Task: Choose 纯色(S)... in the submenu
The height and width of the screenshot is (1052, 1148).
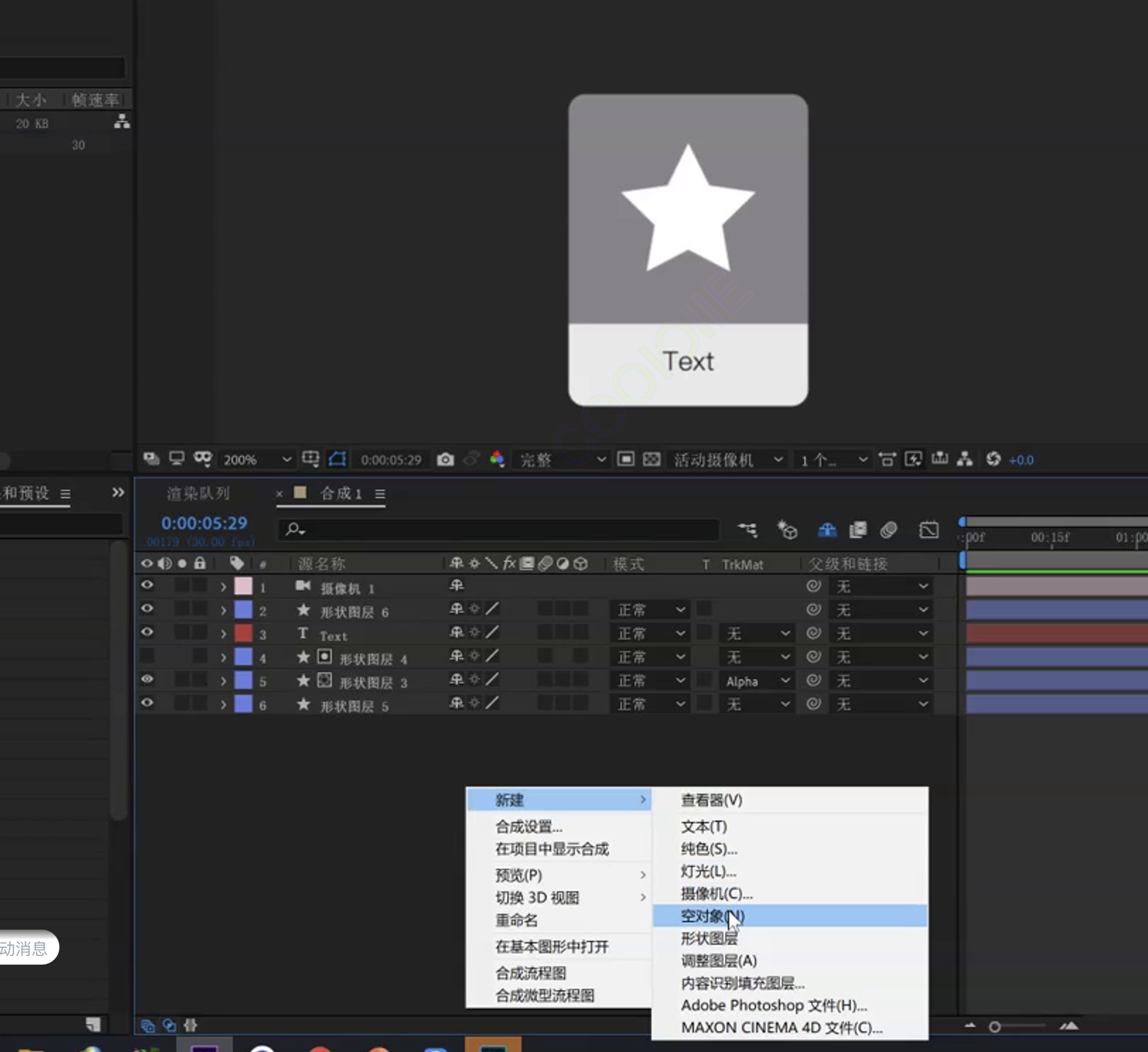Action: pos(790,849)
